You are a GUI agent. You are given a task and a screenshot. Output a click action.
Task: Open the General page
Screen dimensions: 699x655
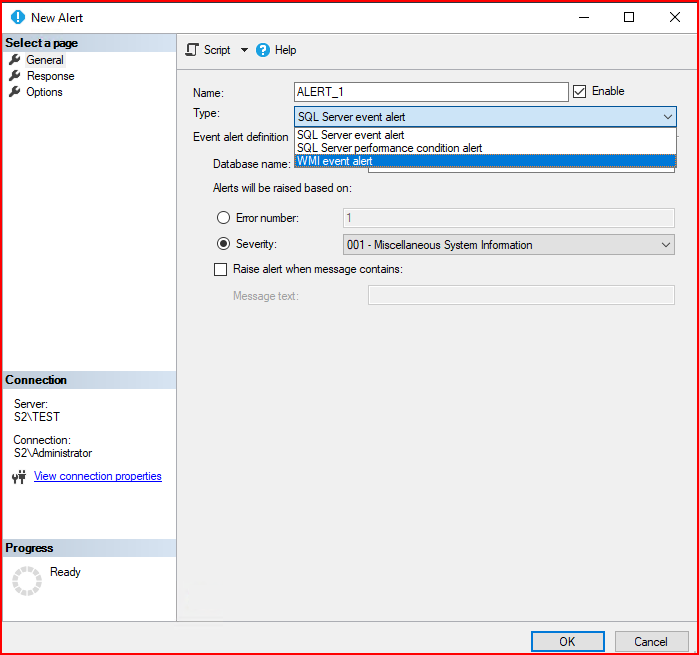point(45,60)
